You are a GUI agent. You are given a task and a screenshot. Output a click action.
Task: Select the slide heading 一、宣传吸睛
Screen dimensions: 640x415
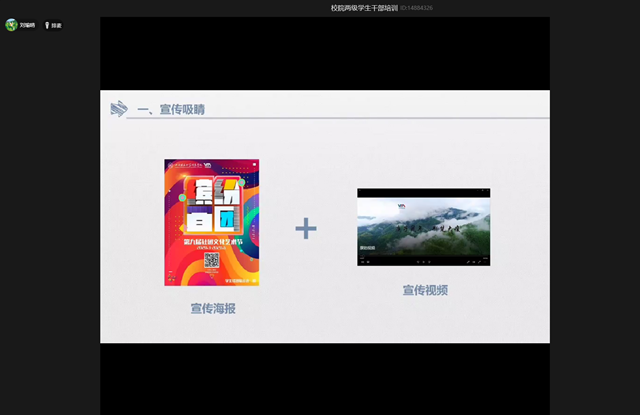[175, 108]
